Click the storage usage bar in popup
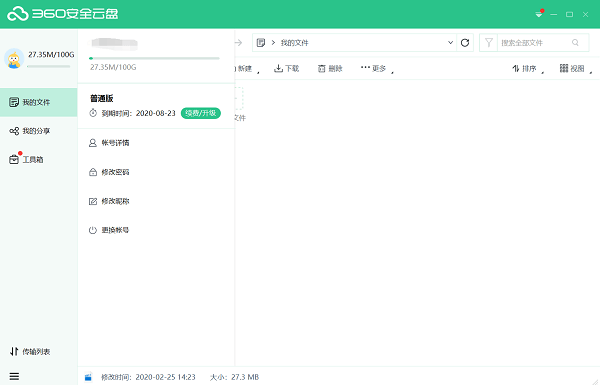This screenshot has height=385, width=600. pyautogui.click(x=154, y=58)
